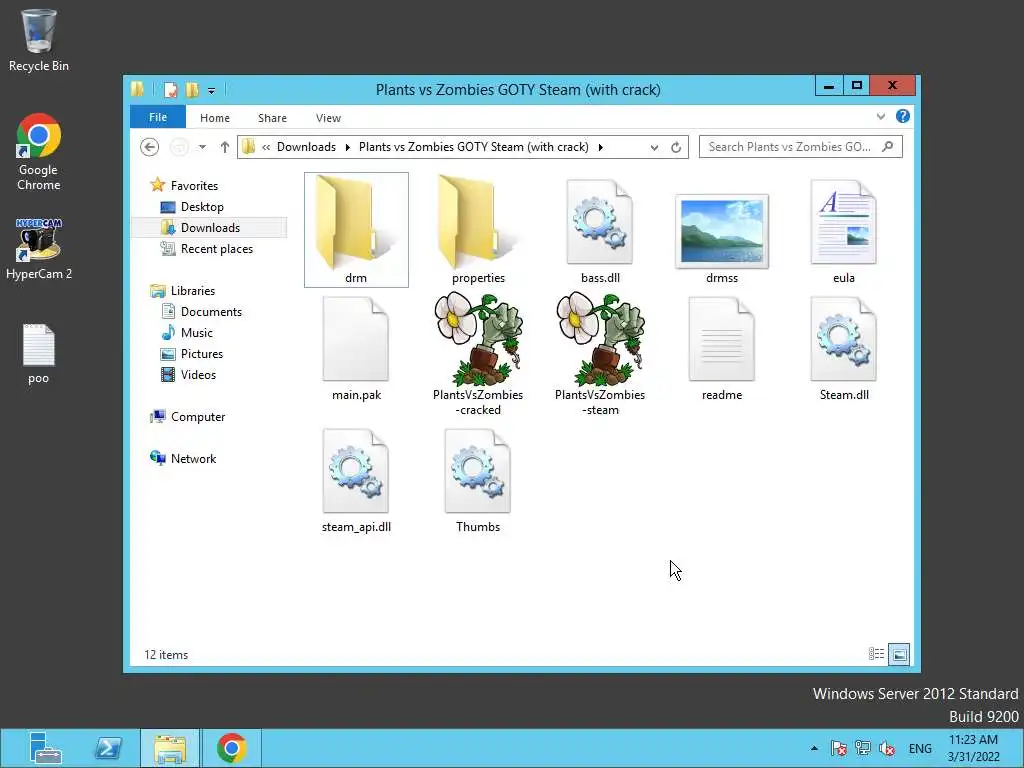Screen dimensions: 1024x768
Task: Switch to the Home ribbon tab
Action: pos(215,118)
